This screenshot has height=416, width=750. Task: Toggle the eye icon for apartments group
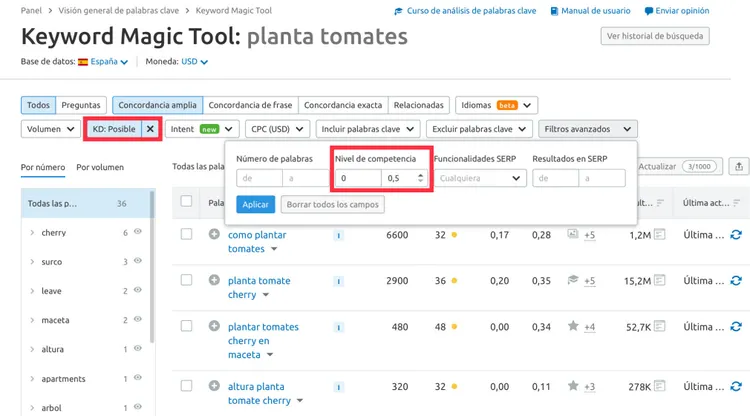138,378
